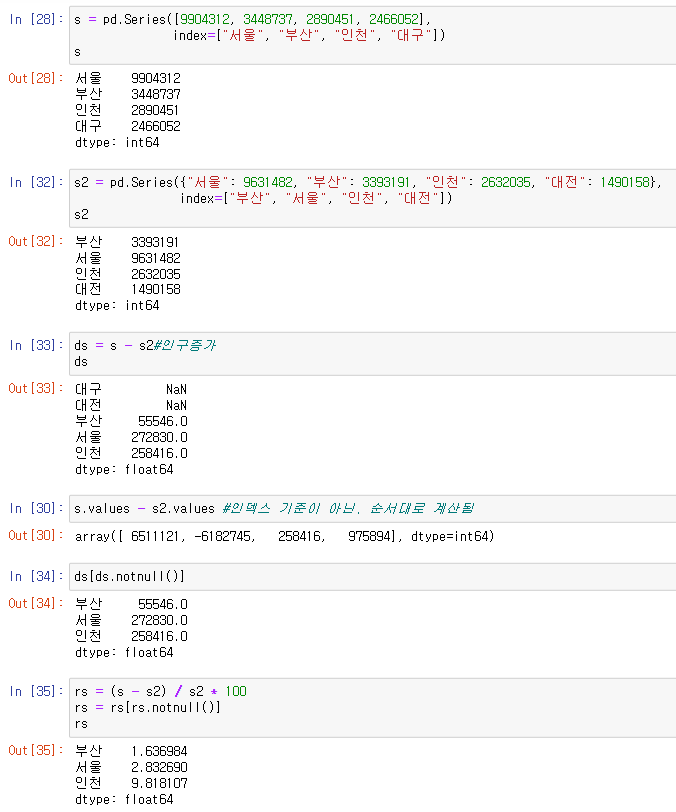The width and height of the screenshot is (676, 812).
Task: Click 258416.0 in Out [33]
Action: click(160, 454)
